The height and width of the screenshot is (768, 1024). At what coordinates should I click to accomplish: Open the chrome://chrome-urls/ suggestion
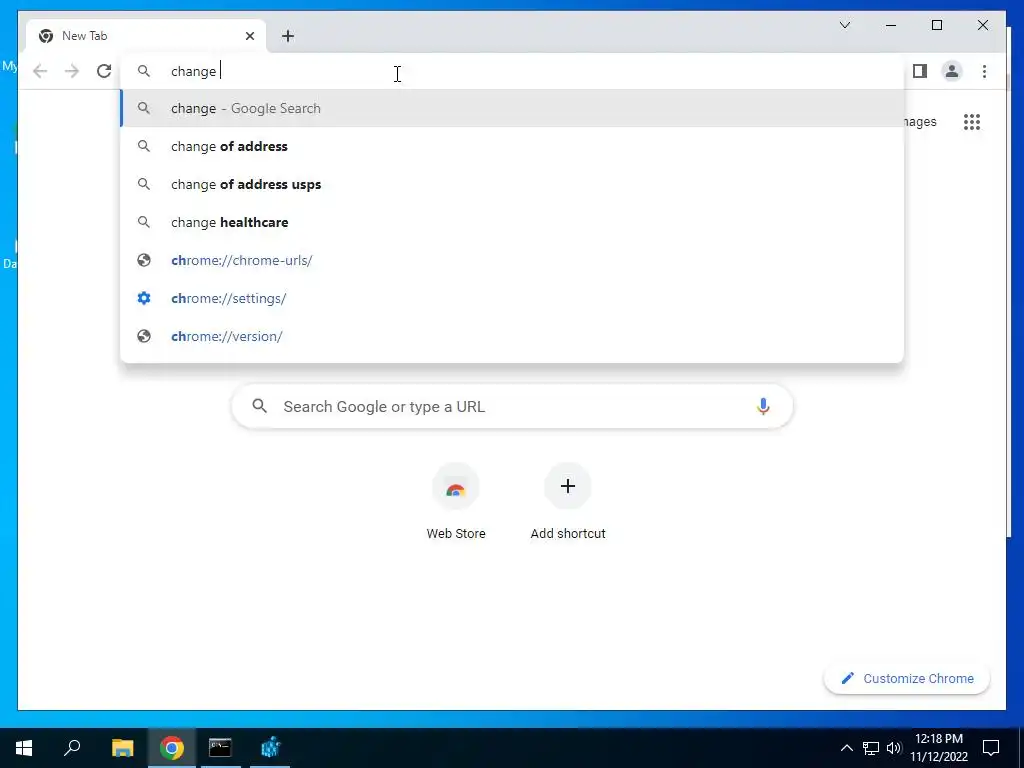pos(512,260)
